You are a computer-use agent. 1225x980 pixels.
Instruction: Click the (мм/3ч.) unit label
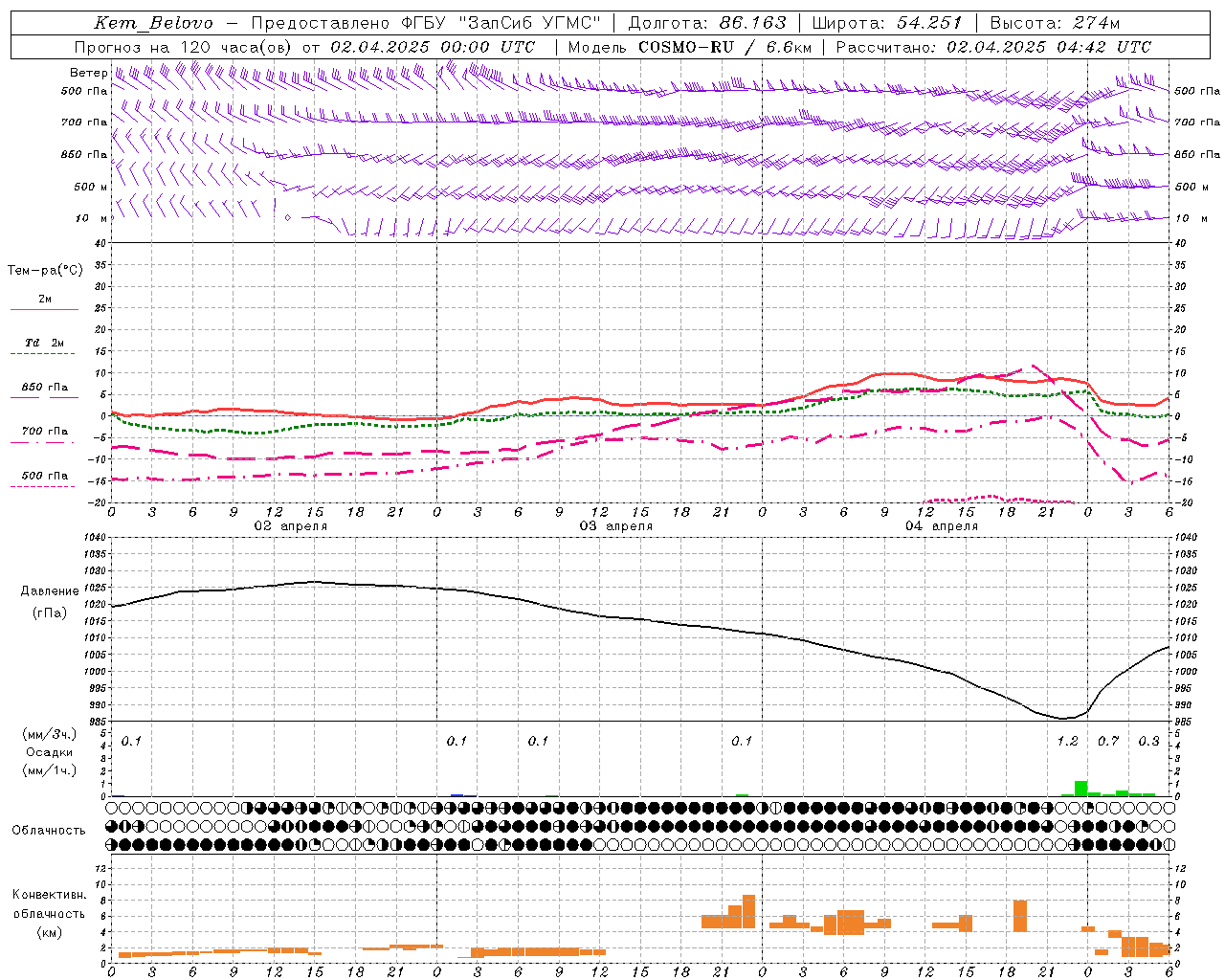(x=49, y=735)
